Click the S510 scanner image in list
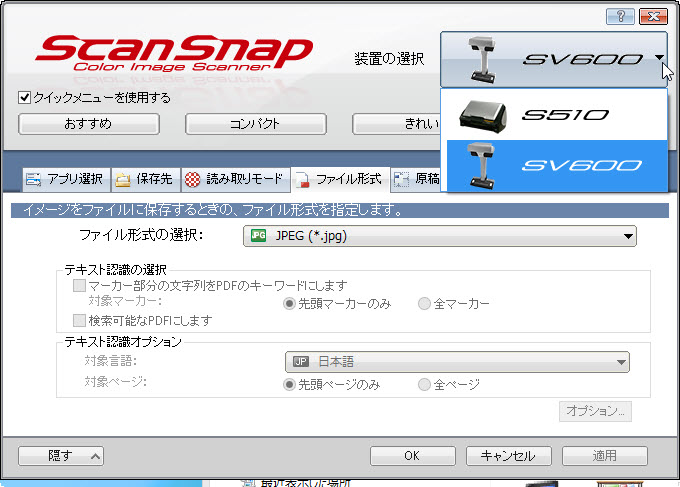The width and height of the screenshot is (680, 487). coord(483,115)
